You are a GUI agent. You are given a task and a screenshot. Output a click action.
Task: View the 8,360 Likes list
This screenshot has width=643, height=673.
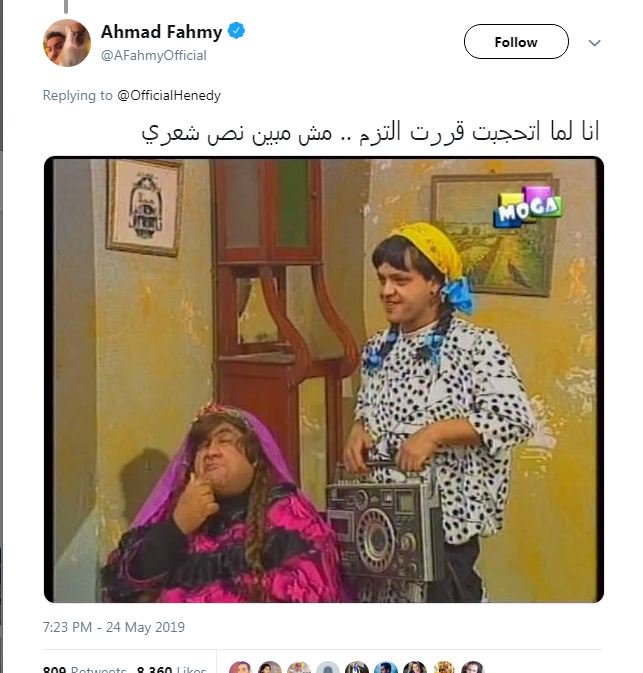click(x=172, y=669)
